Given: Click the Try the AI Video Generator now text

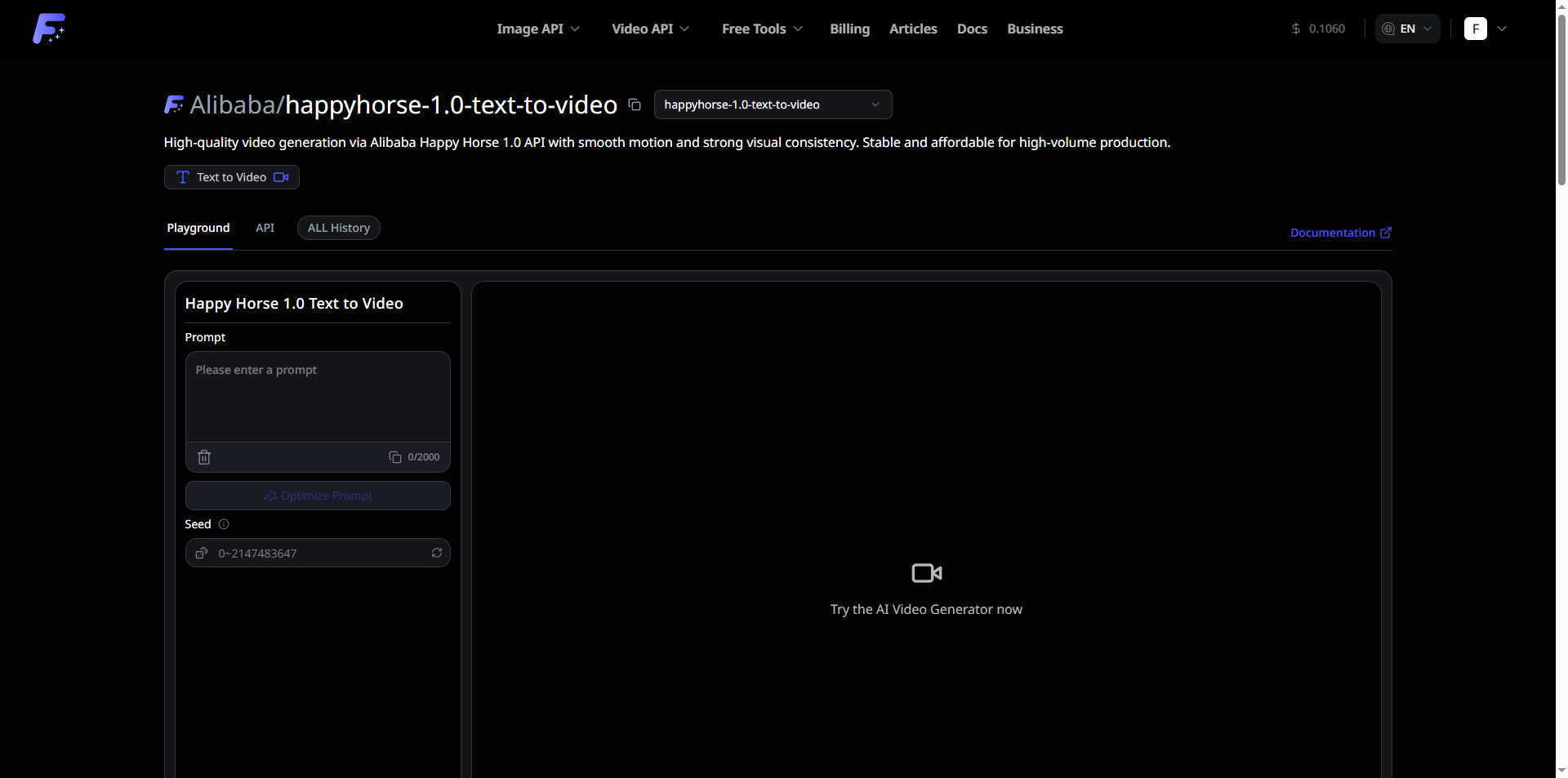Looking at the screenshot, I should [x=926, y=609].
